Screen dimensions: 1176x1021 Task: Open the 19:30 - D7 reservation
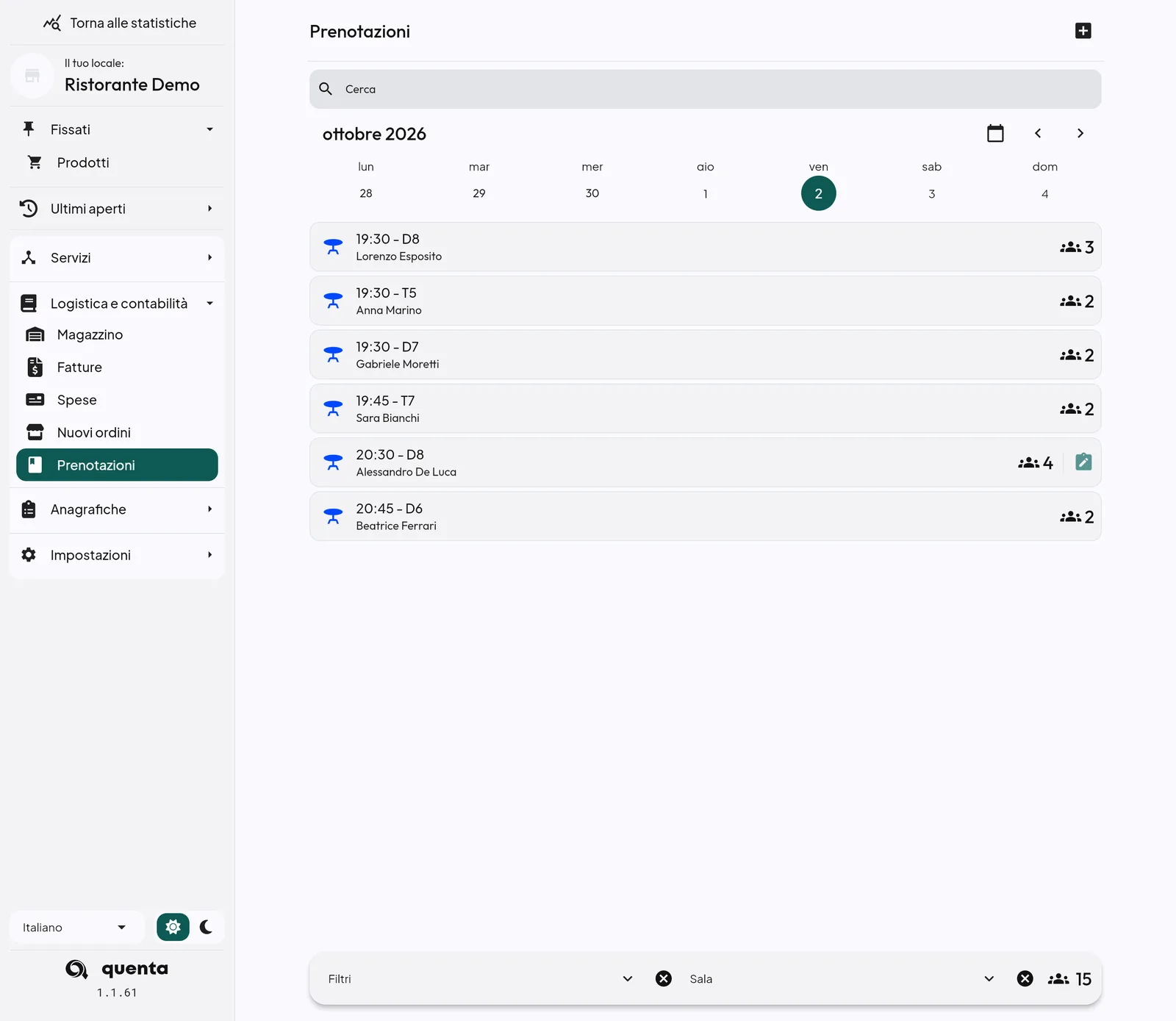(705, 355)
